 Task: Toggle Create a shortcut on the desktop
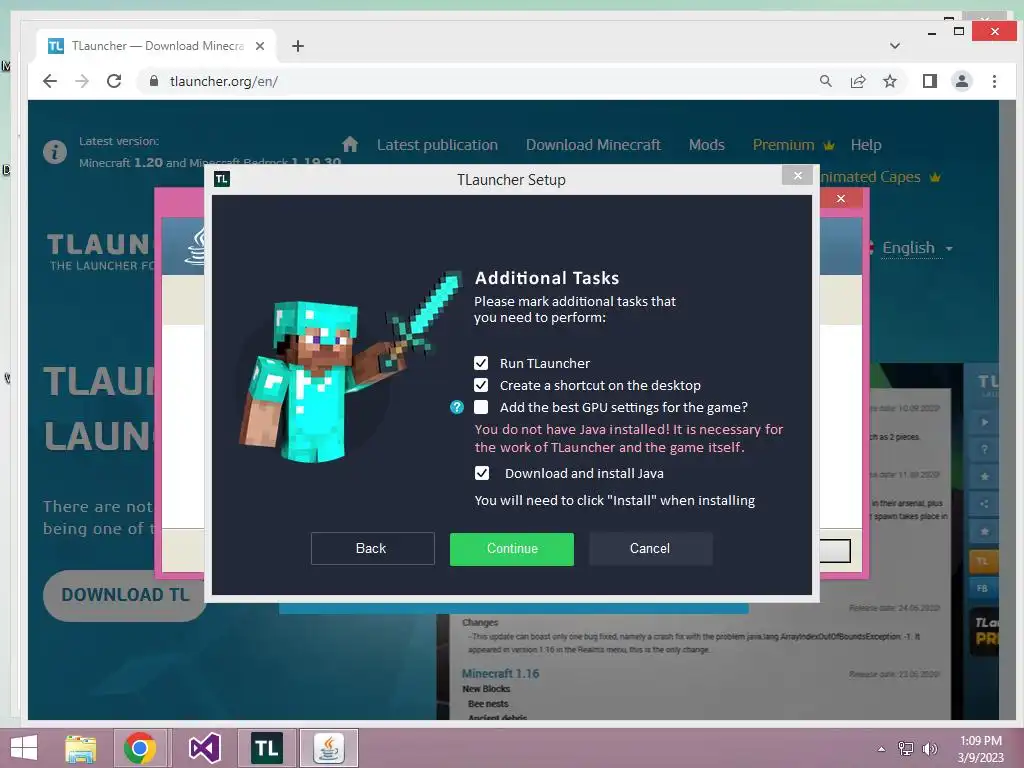point(481,385)
